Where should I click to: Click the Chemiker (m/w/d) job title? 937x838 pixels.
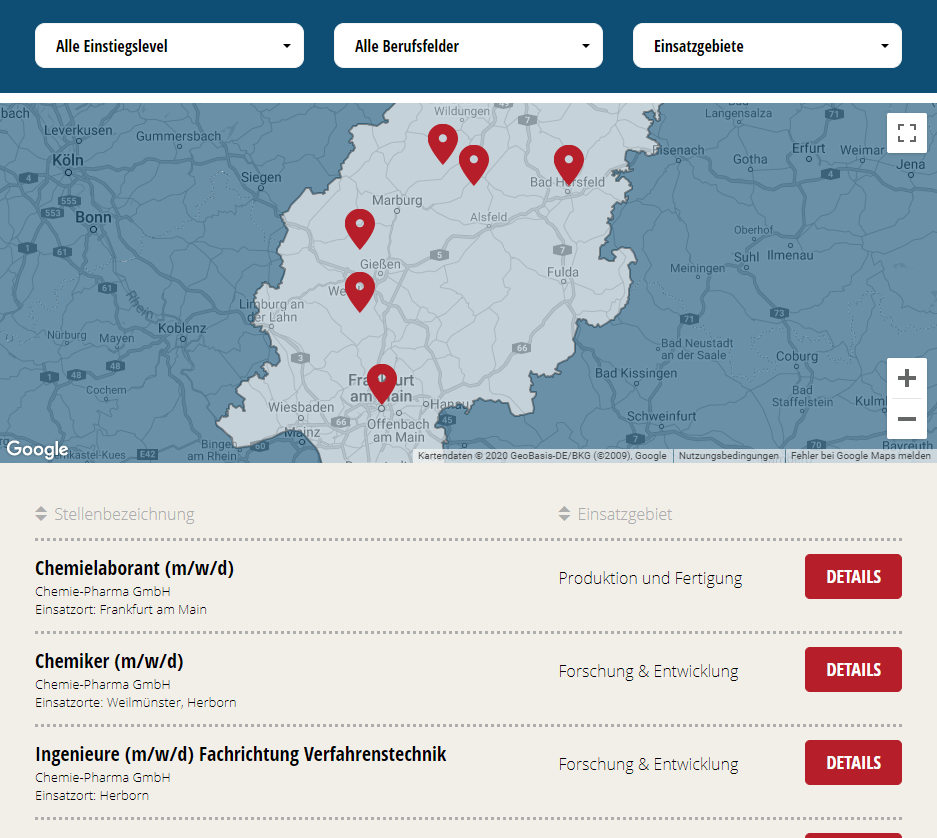[x=109, y=661]
